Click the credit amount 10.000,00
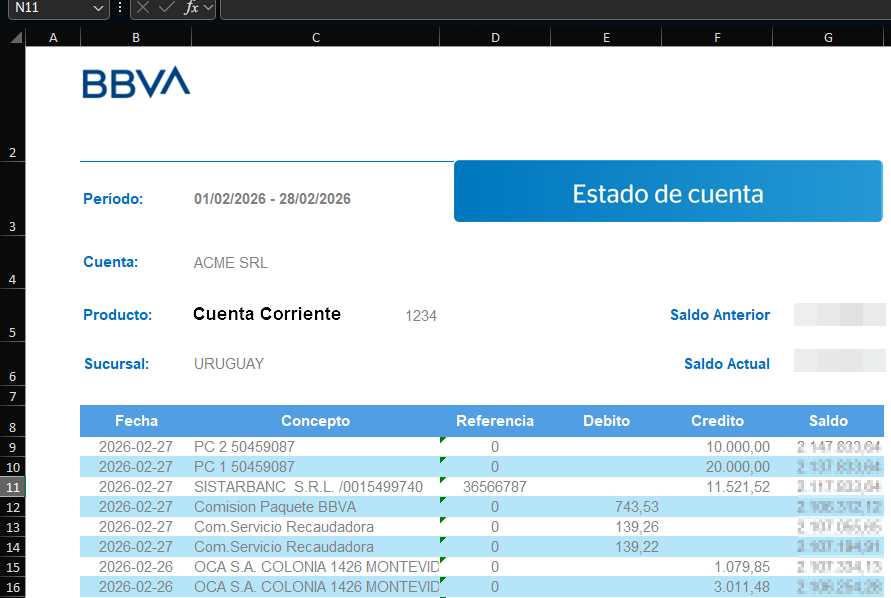Viewport: 891px width, 598px height. point(738,447)
